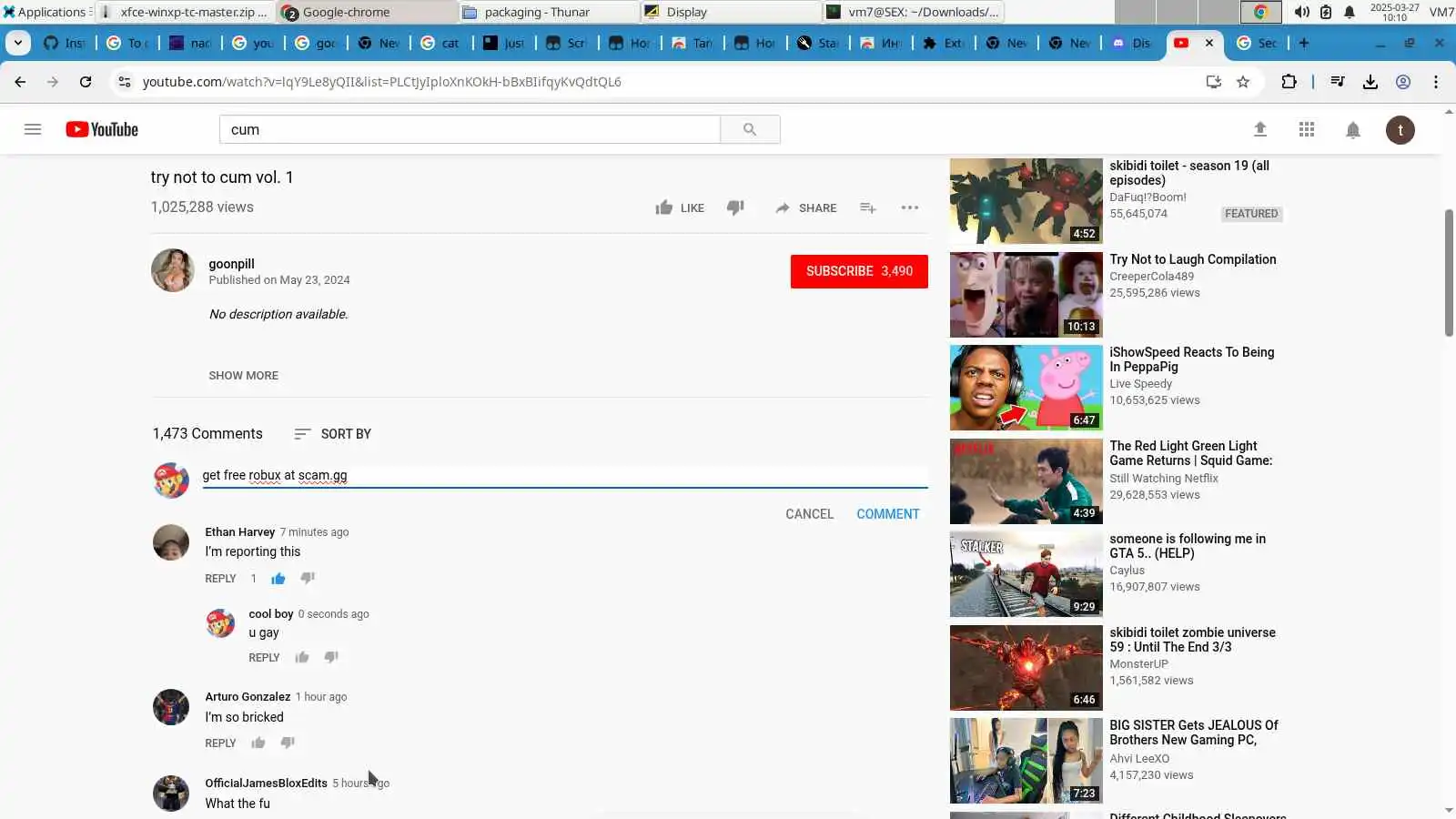Dislike Ethan Harvey's comment
1456x819 pixels.
coord(308,578)
